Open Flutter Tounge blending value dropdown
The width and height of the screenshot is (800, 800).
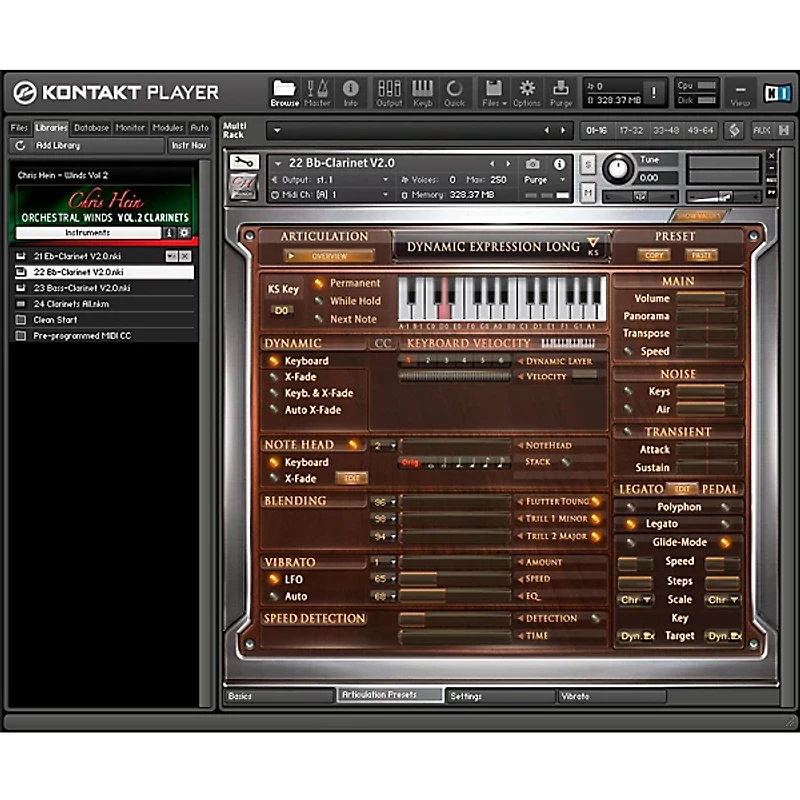tap(393, 503)
